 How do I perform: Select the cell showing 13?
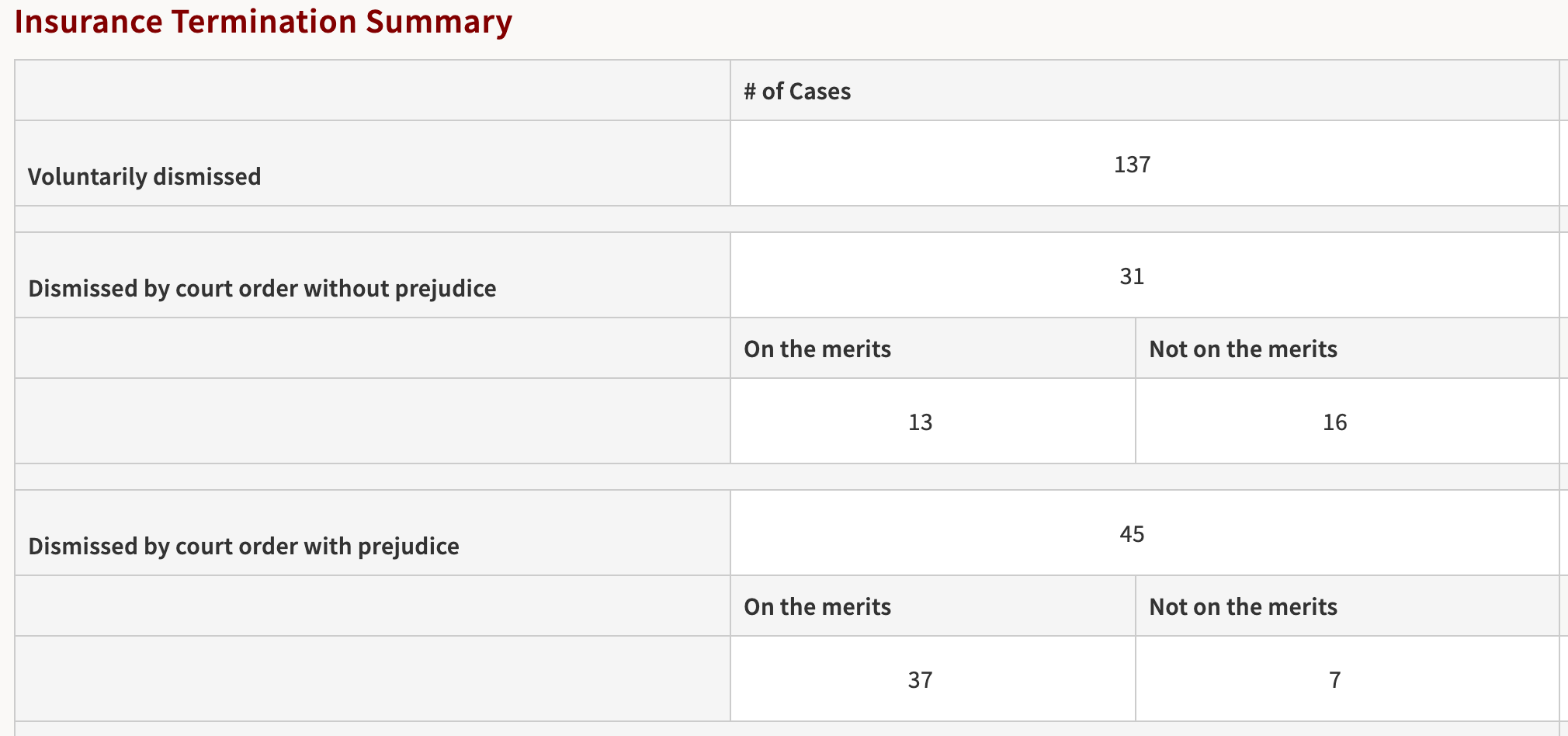pyautogui.click(x=932, y=421)
